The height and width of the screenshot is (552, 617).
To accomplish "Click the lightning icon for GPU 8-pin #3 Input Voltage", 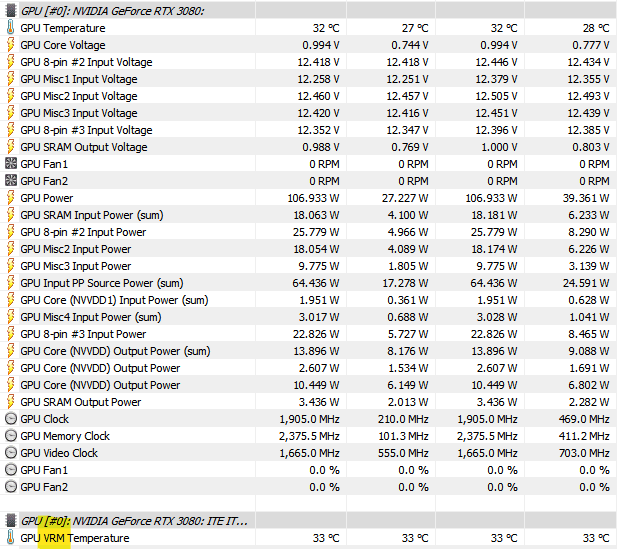I will (11, 130).
